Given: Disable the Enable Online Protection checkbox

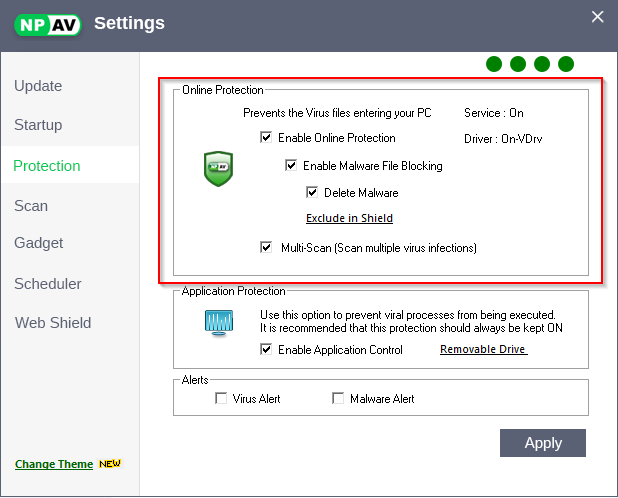Looking at the screenshot, I should (x=266, y=138).
